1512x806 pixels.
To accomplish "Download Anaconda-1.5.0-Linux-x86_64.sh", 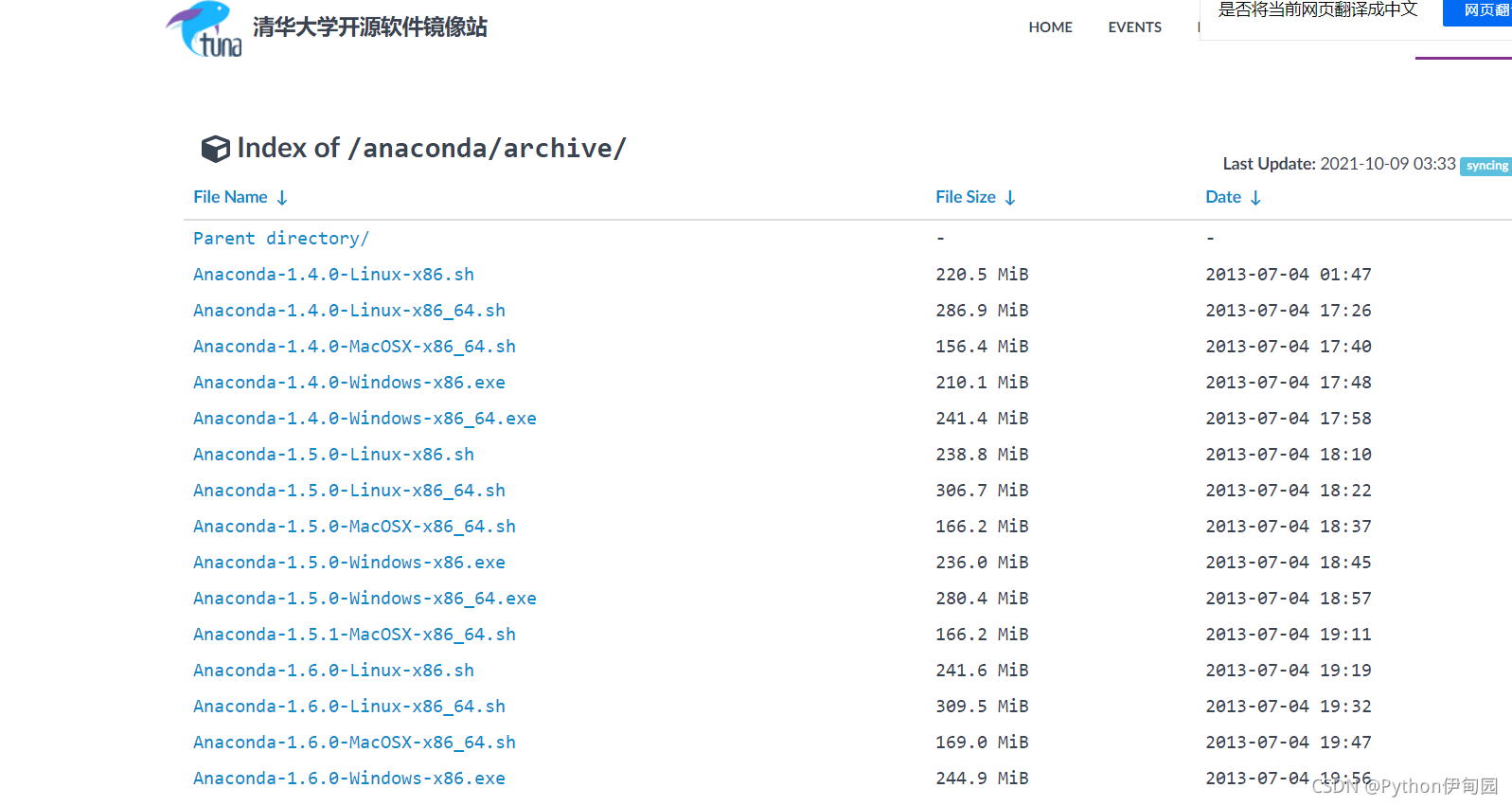I will 349,491.
